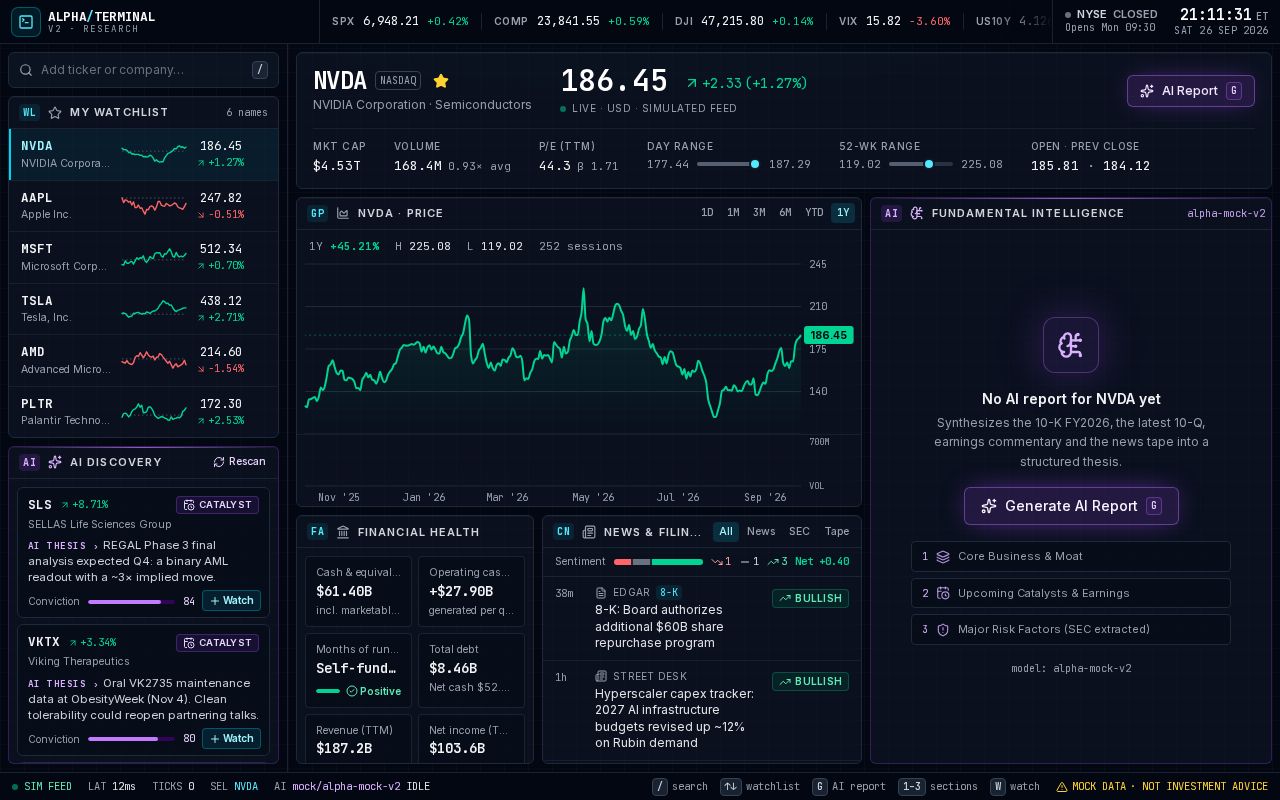Click the ticker search input field

click(x=143, y=70)
